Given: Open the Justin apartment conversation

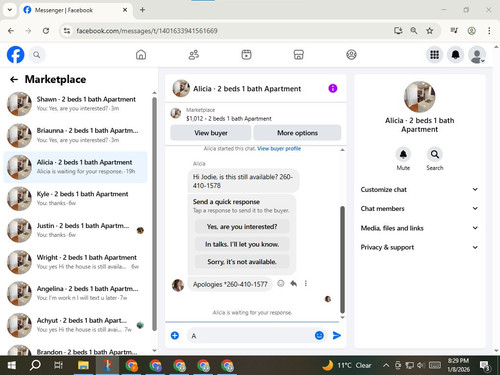Looking at the screenshot, I should tap(76, 230).
